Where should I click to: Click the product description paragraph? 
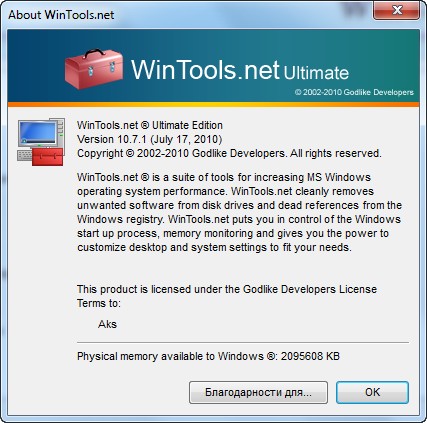pos(239,212)
